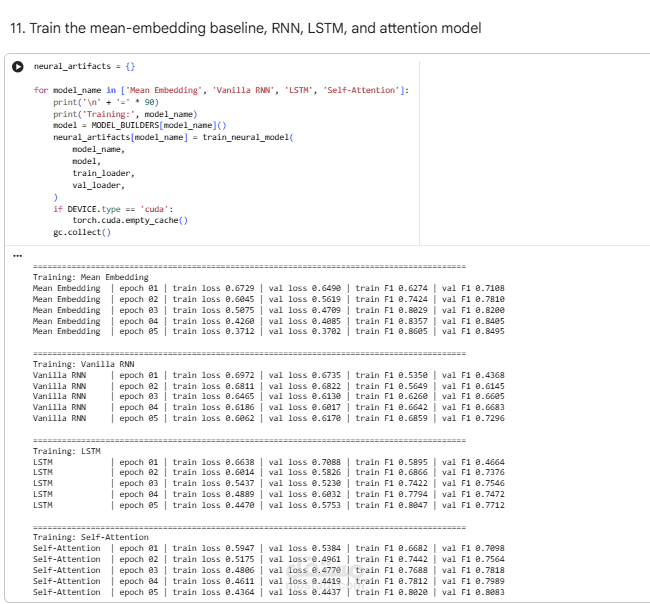Click LSTM epoch 01 output row
Viewport: 650px width, 604px height.
[269, 462]
